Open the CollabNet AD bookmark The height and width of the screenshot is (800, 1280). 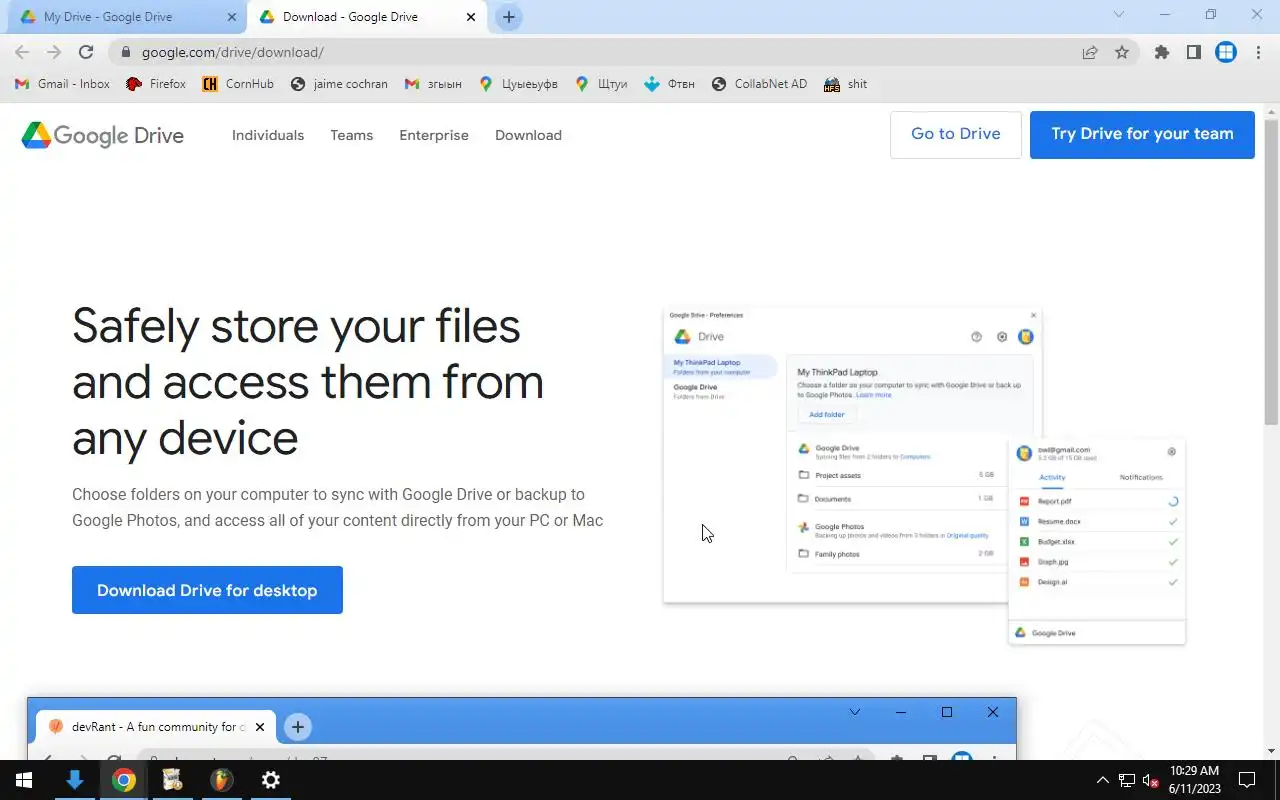click(x=759, y=84)
